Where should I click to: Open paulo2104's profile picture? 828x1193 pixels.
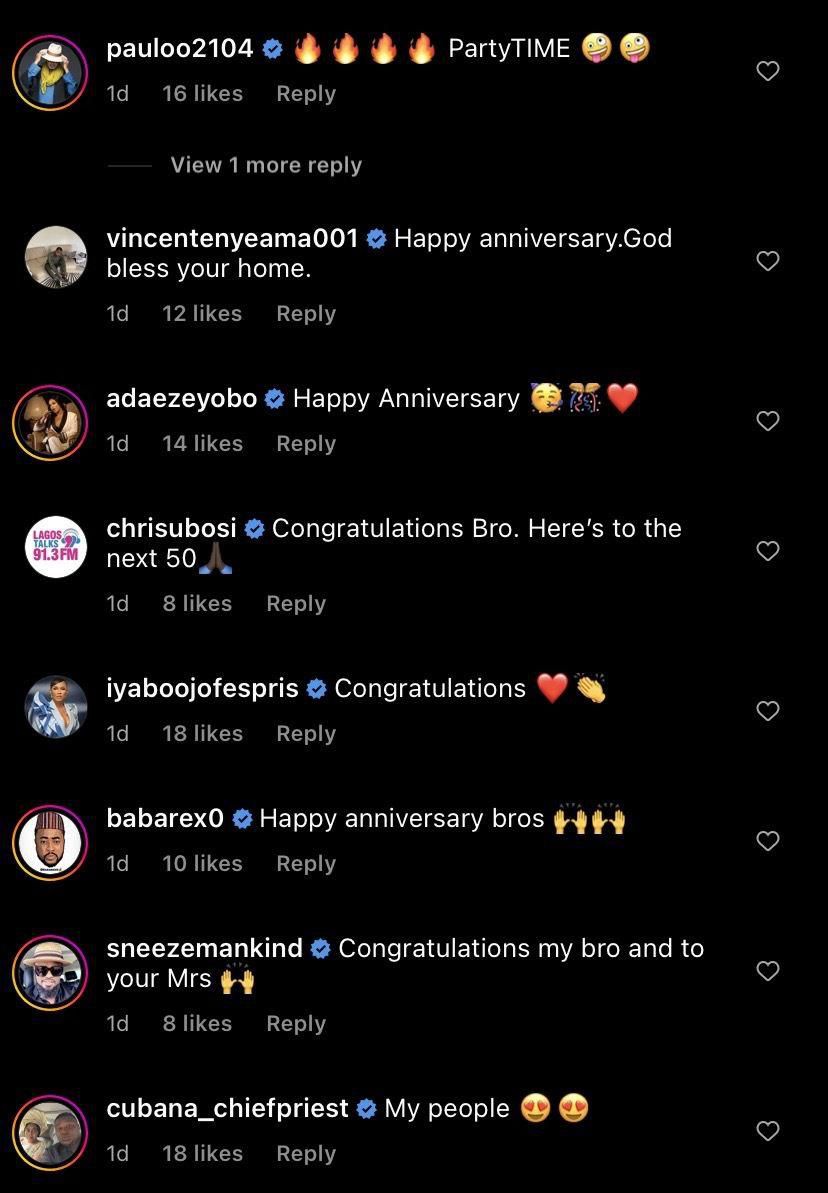[50, 71]
